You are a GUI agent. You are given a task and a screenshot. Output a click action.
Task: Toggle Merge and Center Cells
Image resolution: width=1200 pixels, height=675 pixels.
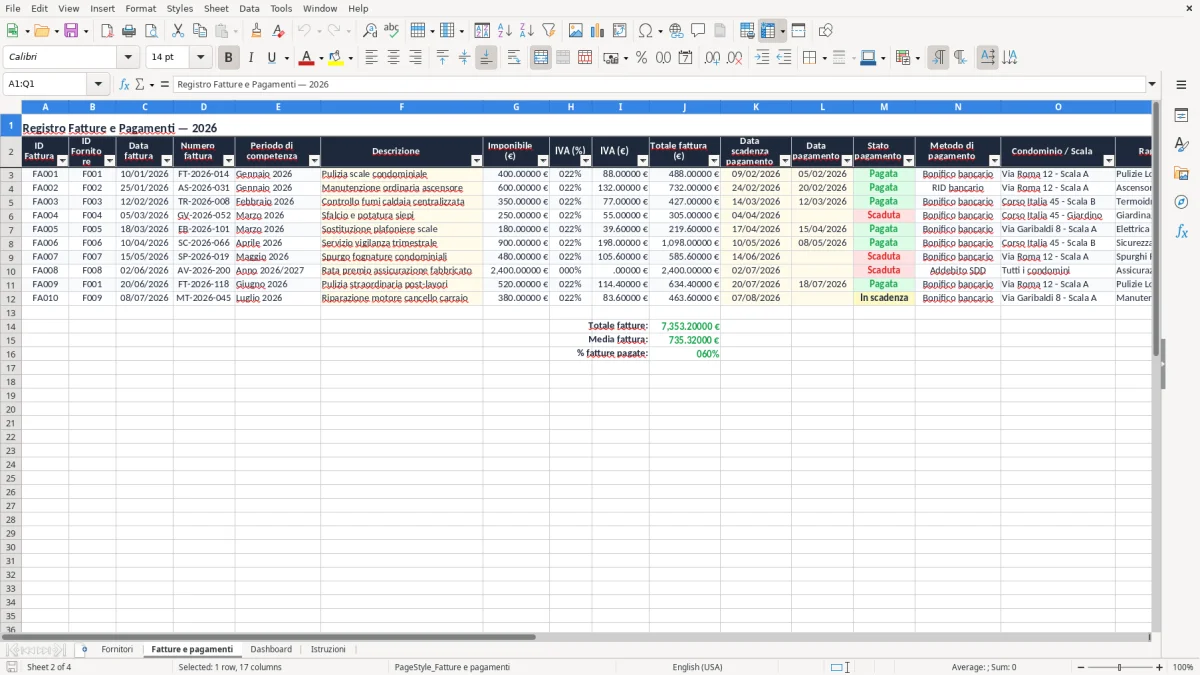click(541, 58)
